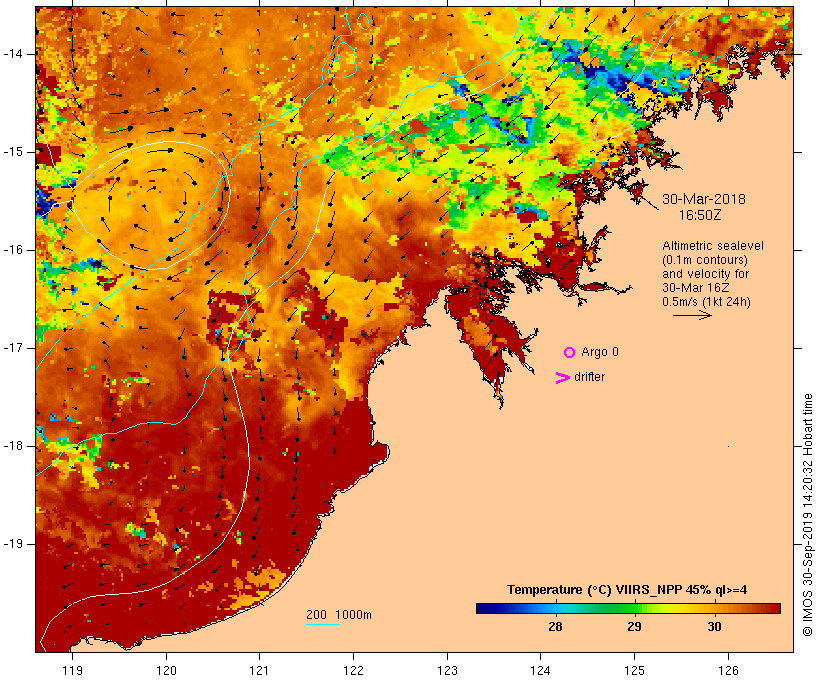Screen dimensions: 820x680
Task: Click the 'Argo 0' legend label
Action: click(x=600, y=352)
